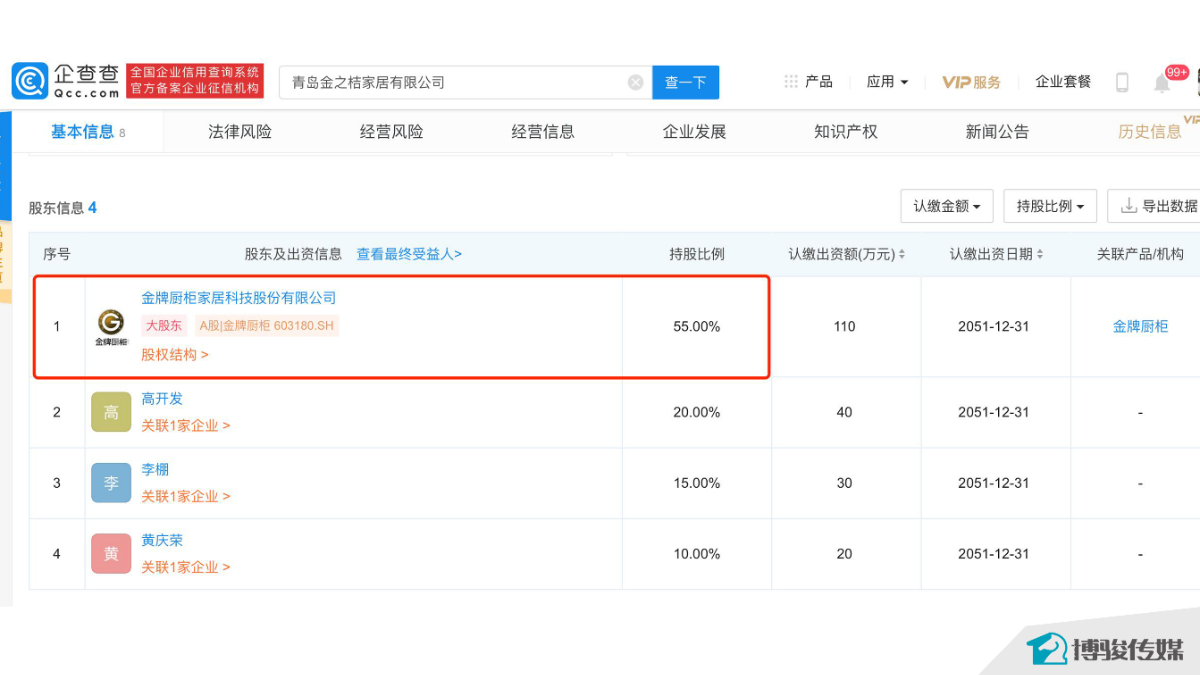The width and height of the screenshot is (1200, 675).
Task: Go to the 经营信息 tab
Action: 543,132
